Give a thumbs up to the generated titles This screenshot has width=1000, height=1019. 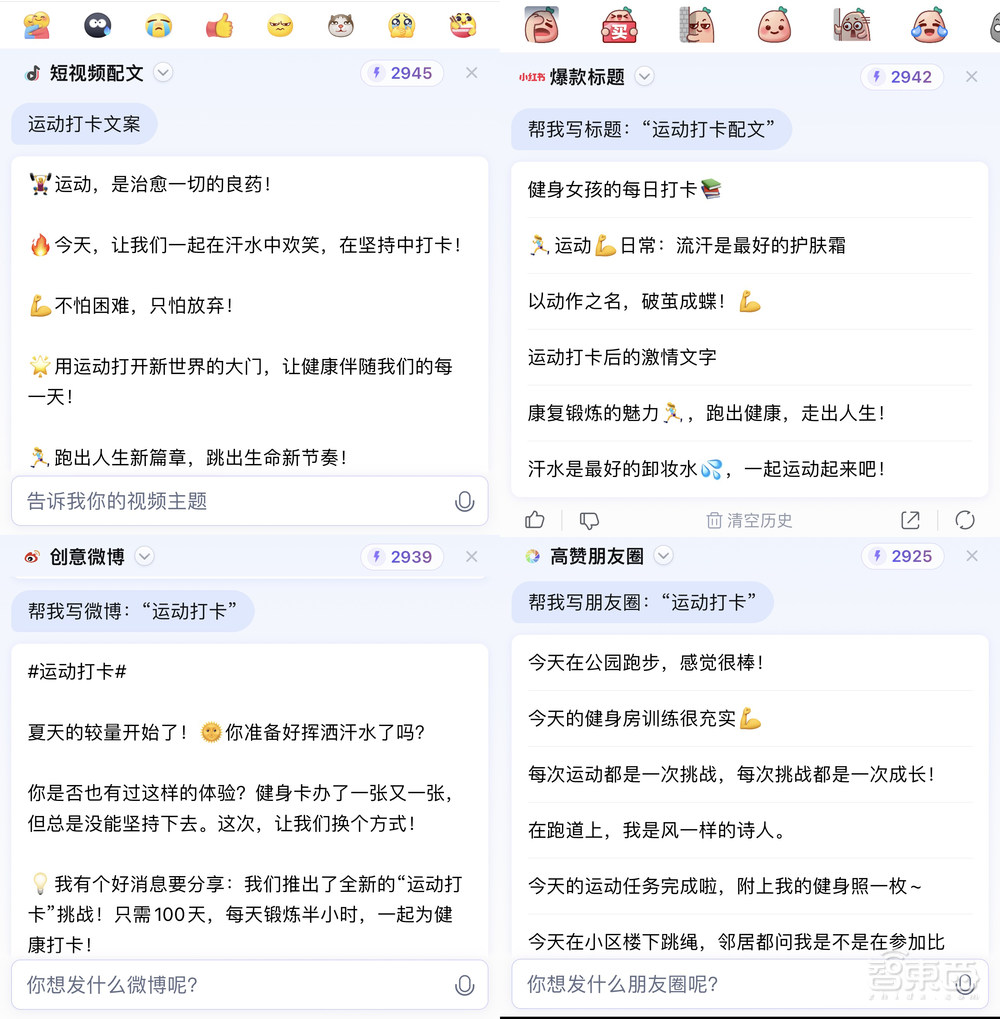(534, 520)
